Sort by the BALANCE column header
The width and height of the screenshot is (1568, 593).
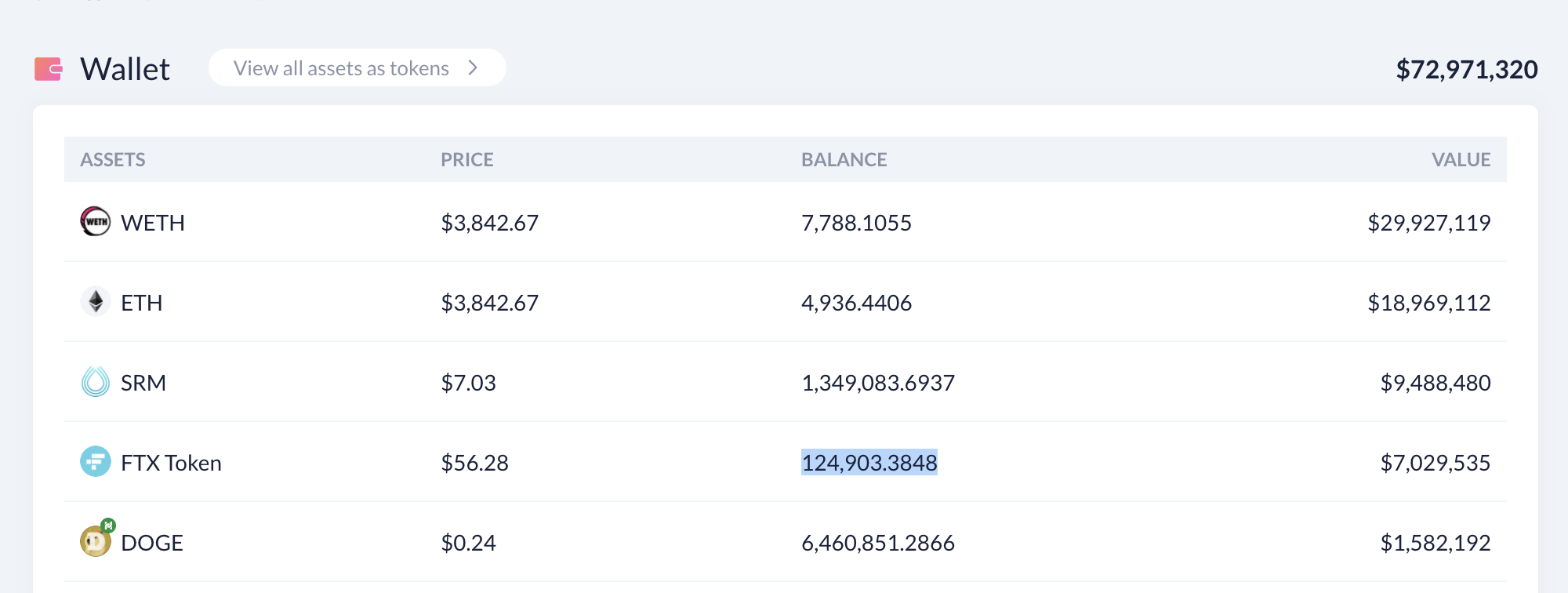[x=844, y=160]
